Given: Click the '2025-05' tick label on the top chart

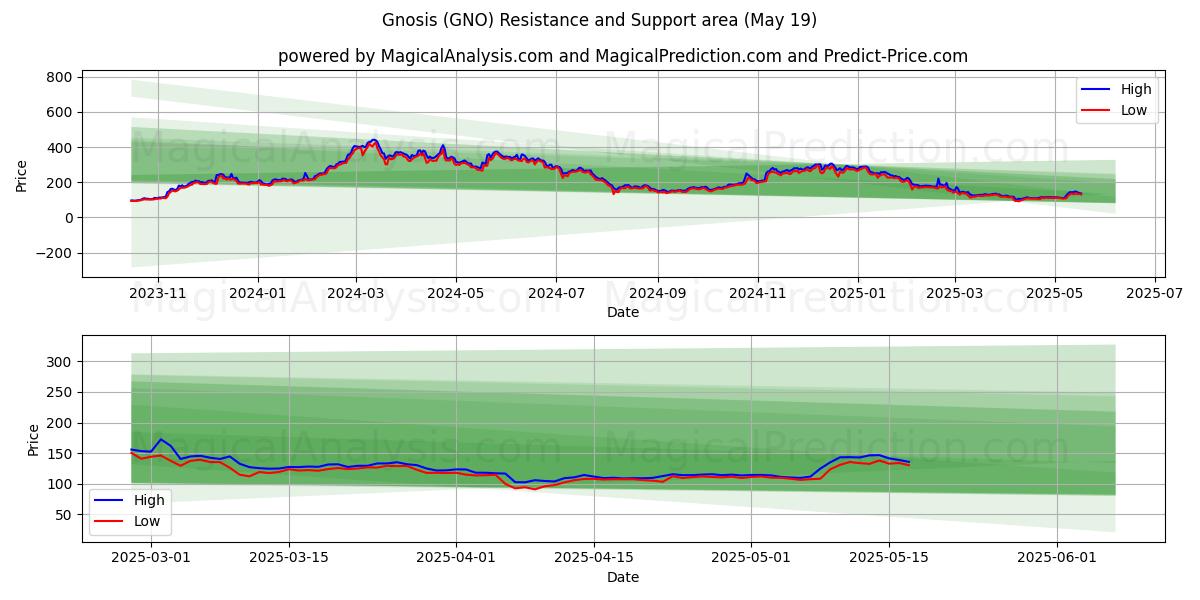Looking at the screenshot, I should click(1054, 294).
